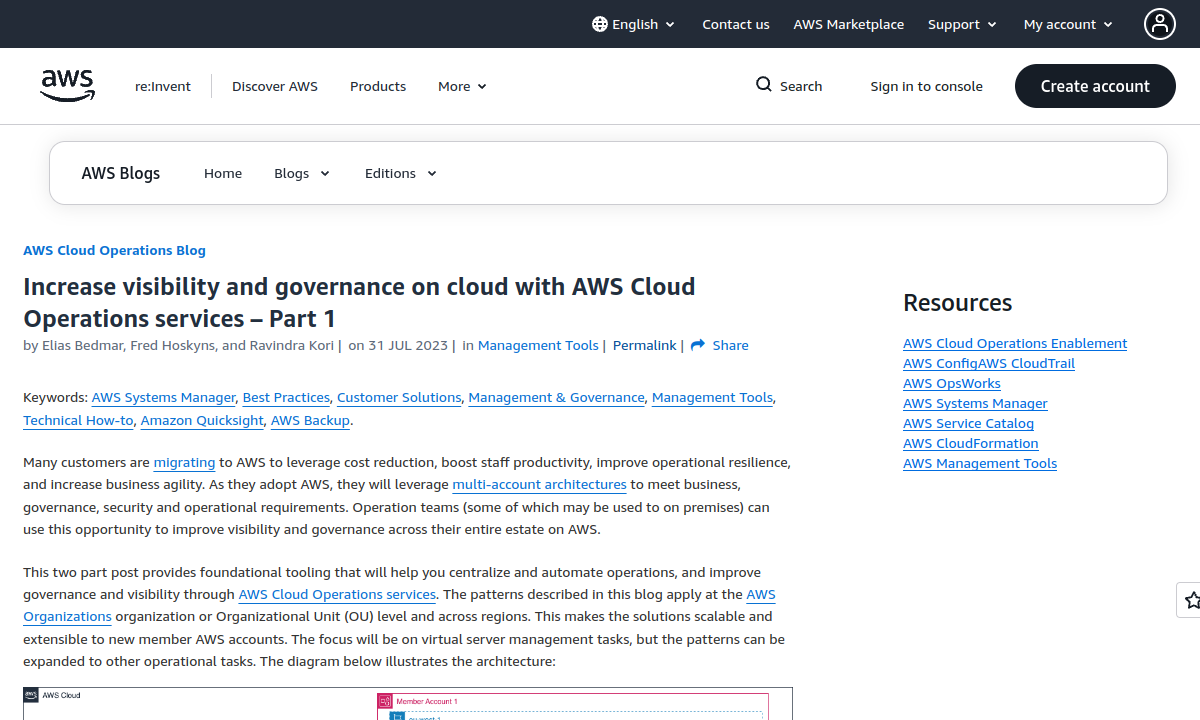Click the Share arrow icon
The image size is (1200, 720).
pyautogui.click(x=698, y=345)
